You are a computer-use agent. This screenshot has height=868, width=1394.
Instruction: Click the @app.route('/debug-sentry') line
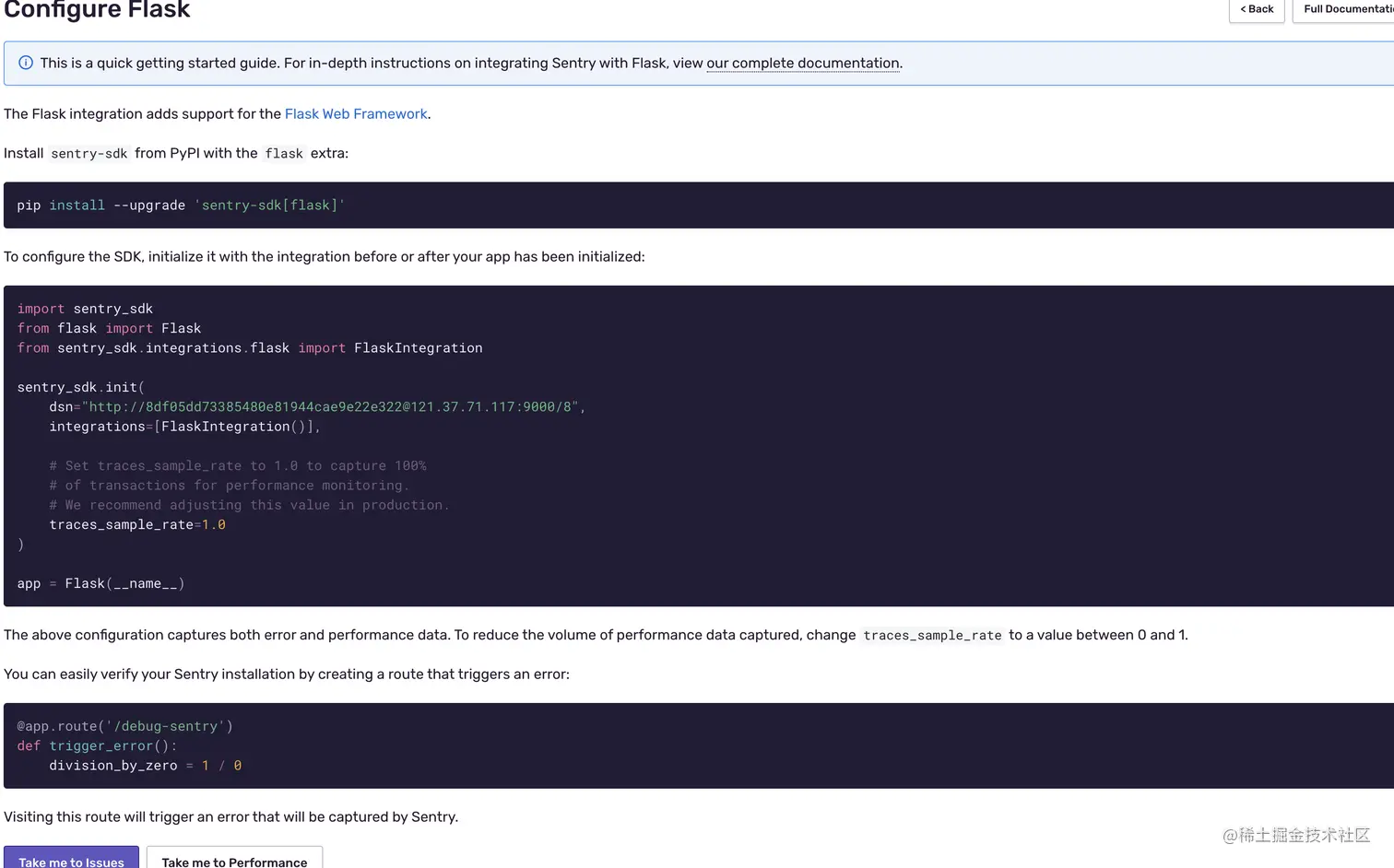click(124, 726)
